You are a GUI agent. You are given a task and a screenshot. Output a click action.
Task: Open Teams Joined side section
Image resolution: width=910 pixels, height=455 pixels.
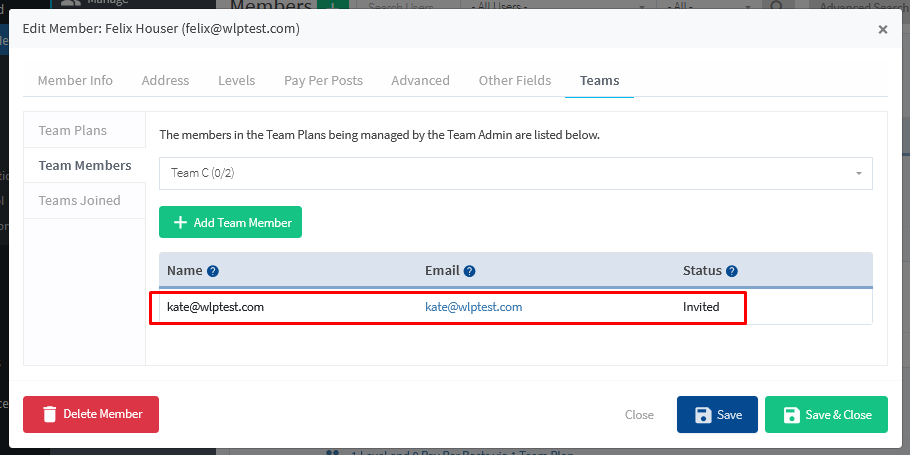tap(85, 201)
